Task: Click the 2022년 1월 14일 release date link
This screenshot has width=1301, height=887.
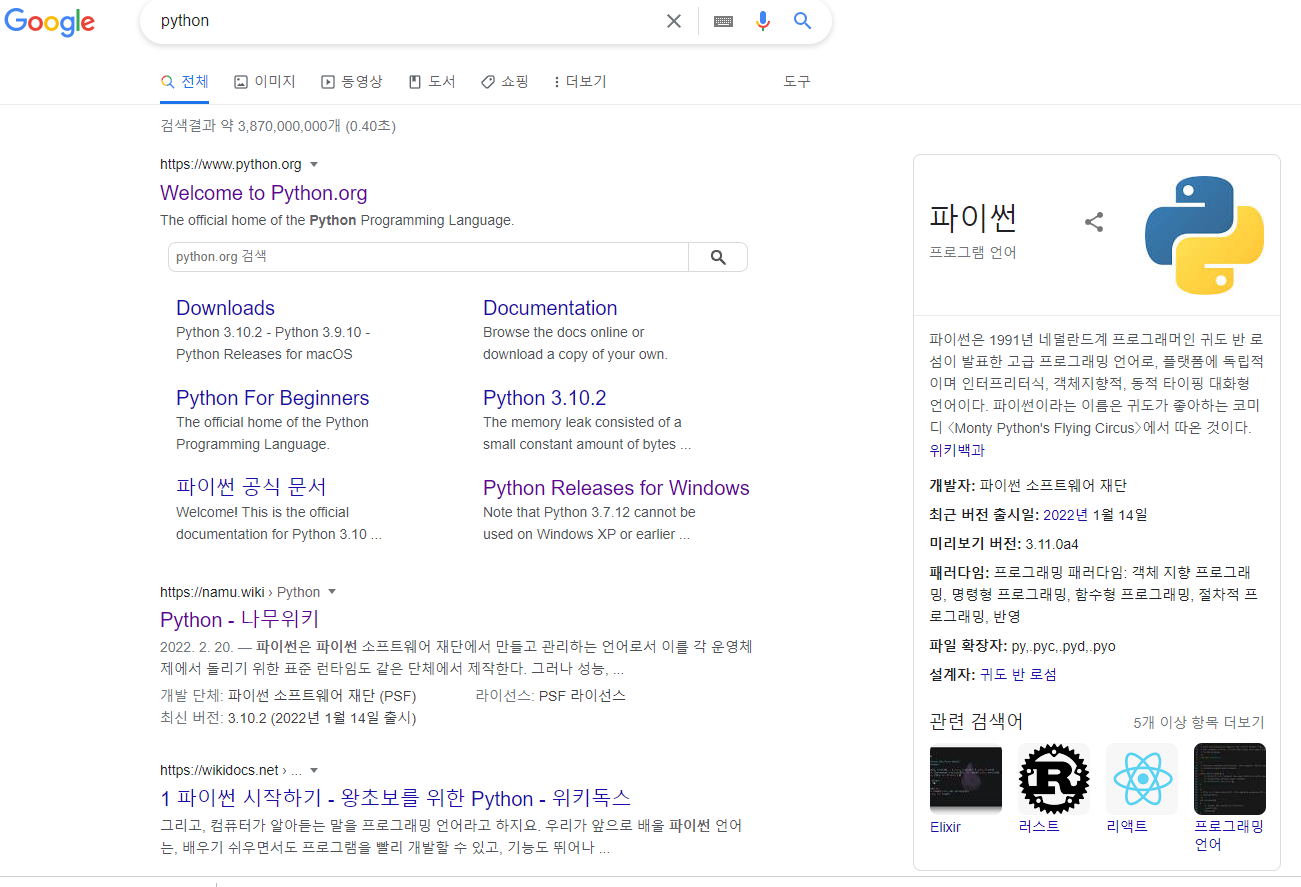Action: click(x=1095, y=515)
